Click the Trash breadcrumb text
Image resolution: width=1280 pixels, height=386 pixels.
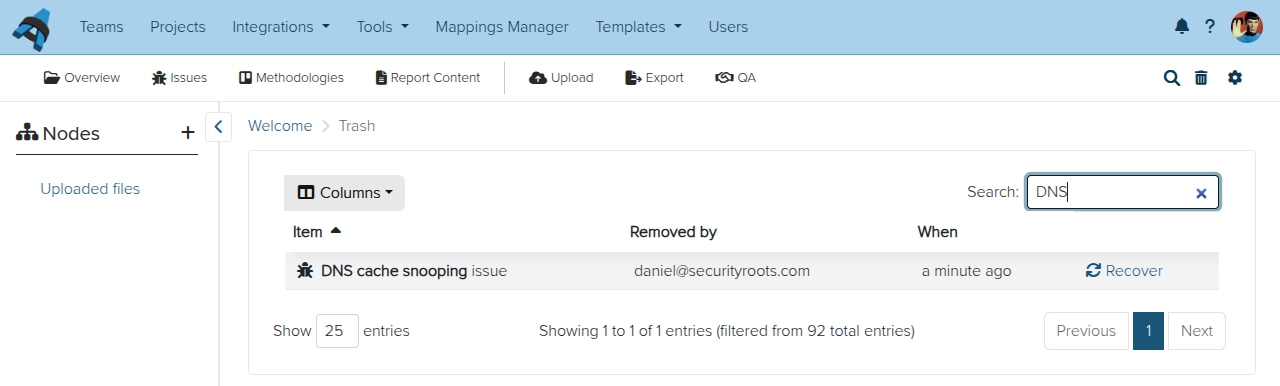357,126
